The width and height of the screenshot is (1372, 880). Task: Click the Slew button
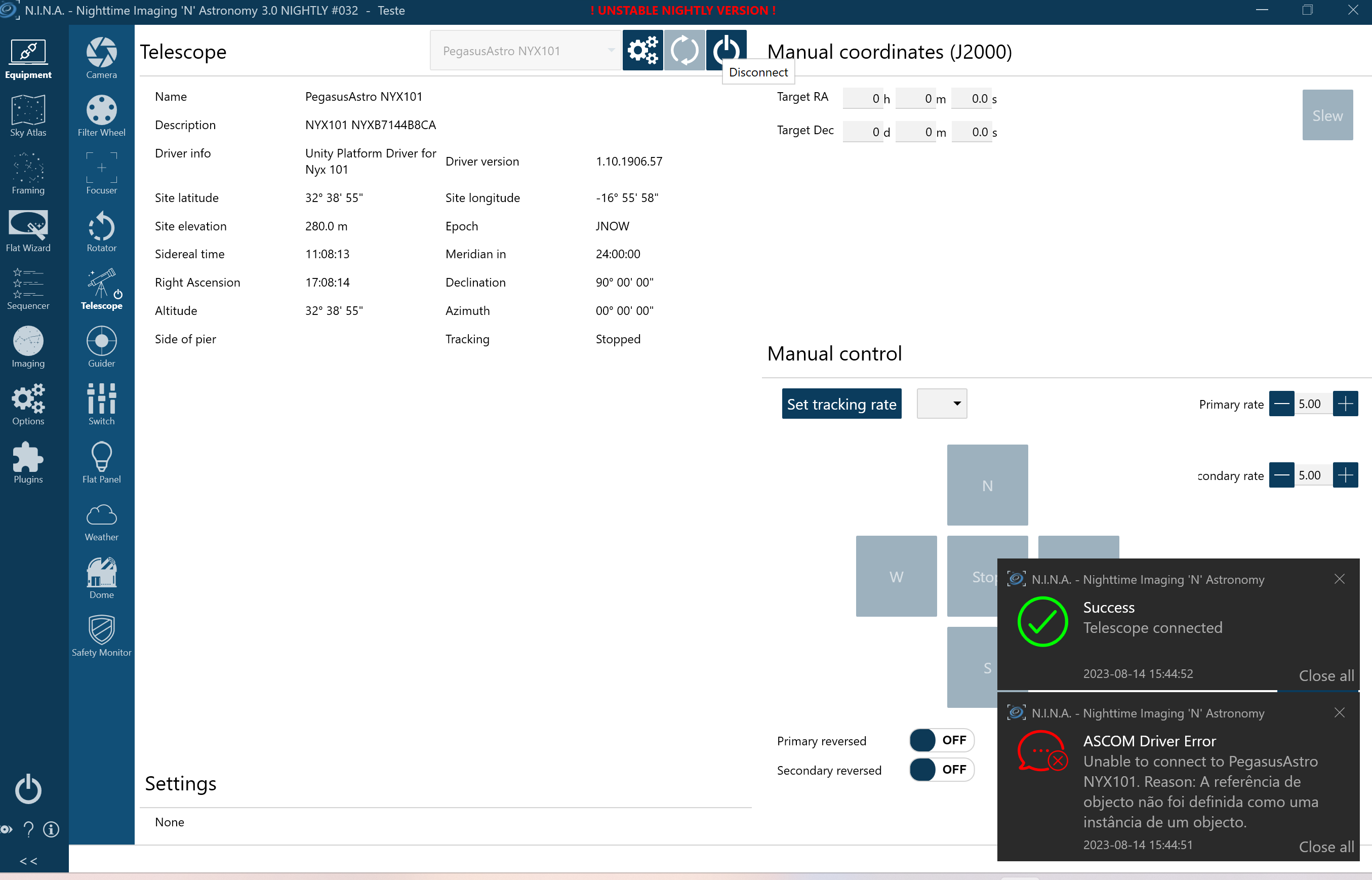tap(1327, 115)
